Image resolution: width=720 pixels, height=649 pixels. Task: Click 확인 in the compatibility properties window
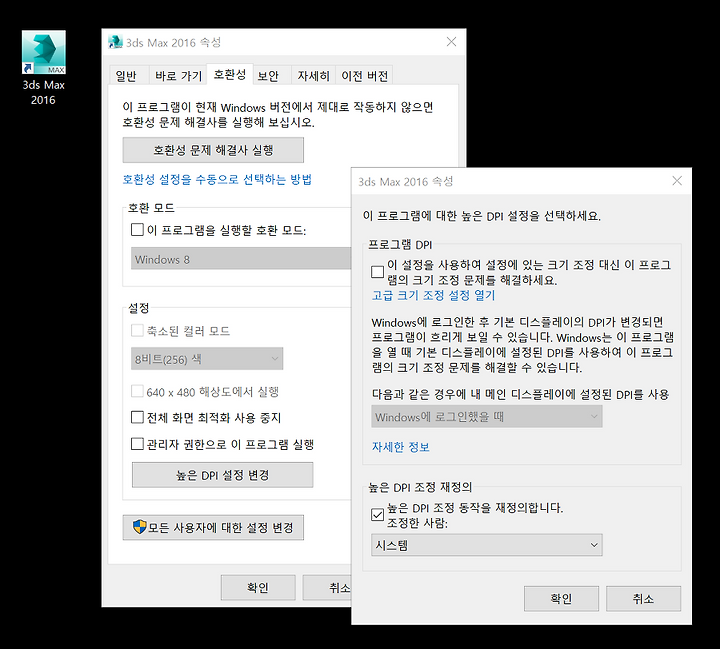point(258,587)
